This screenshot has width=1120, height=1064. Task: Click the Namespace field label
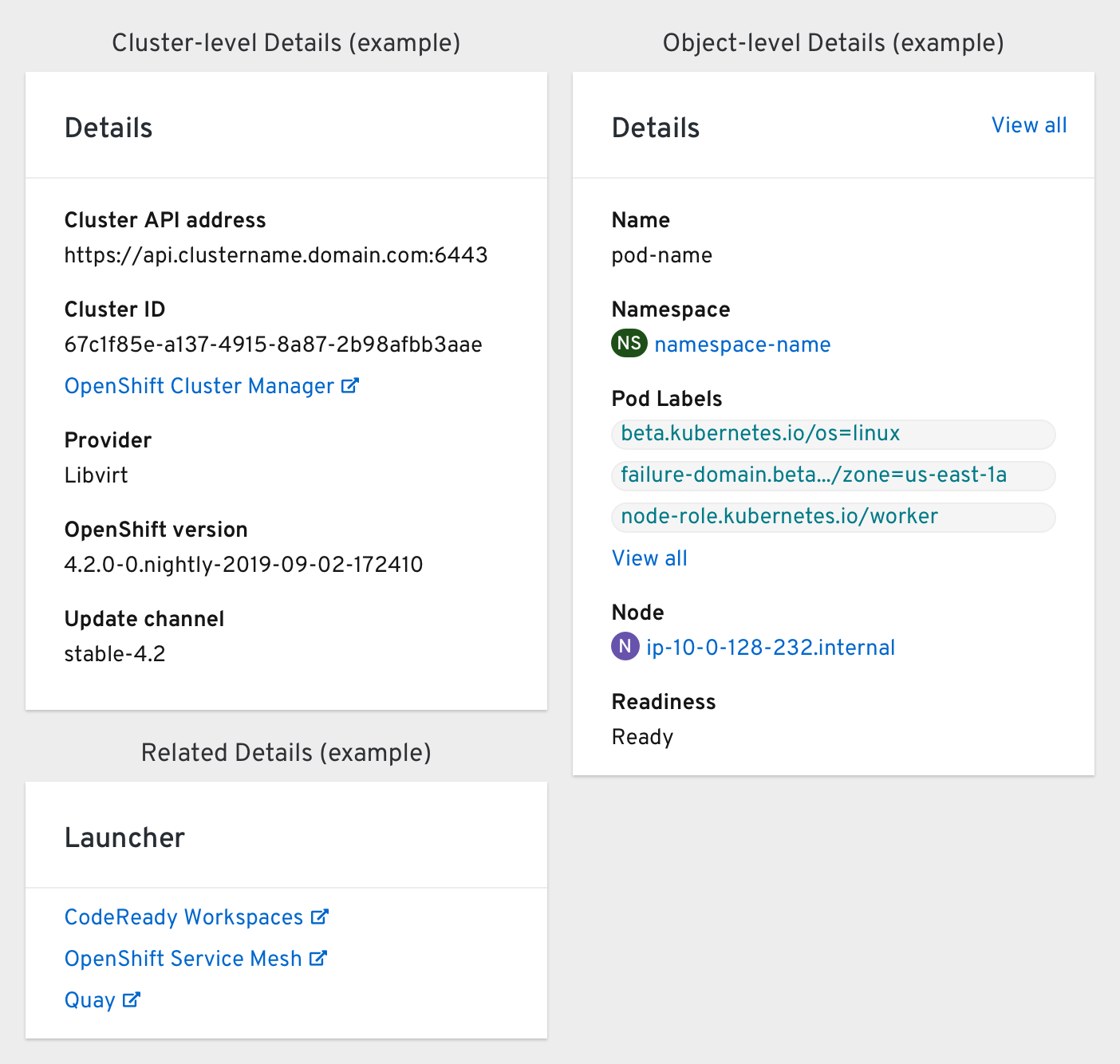pos(671,309)
